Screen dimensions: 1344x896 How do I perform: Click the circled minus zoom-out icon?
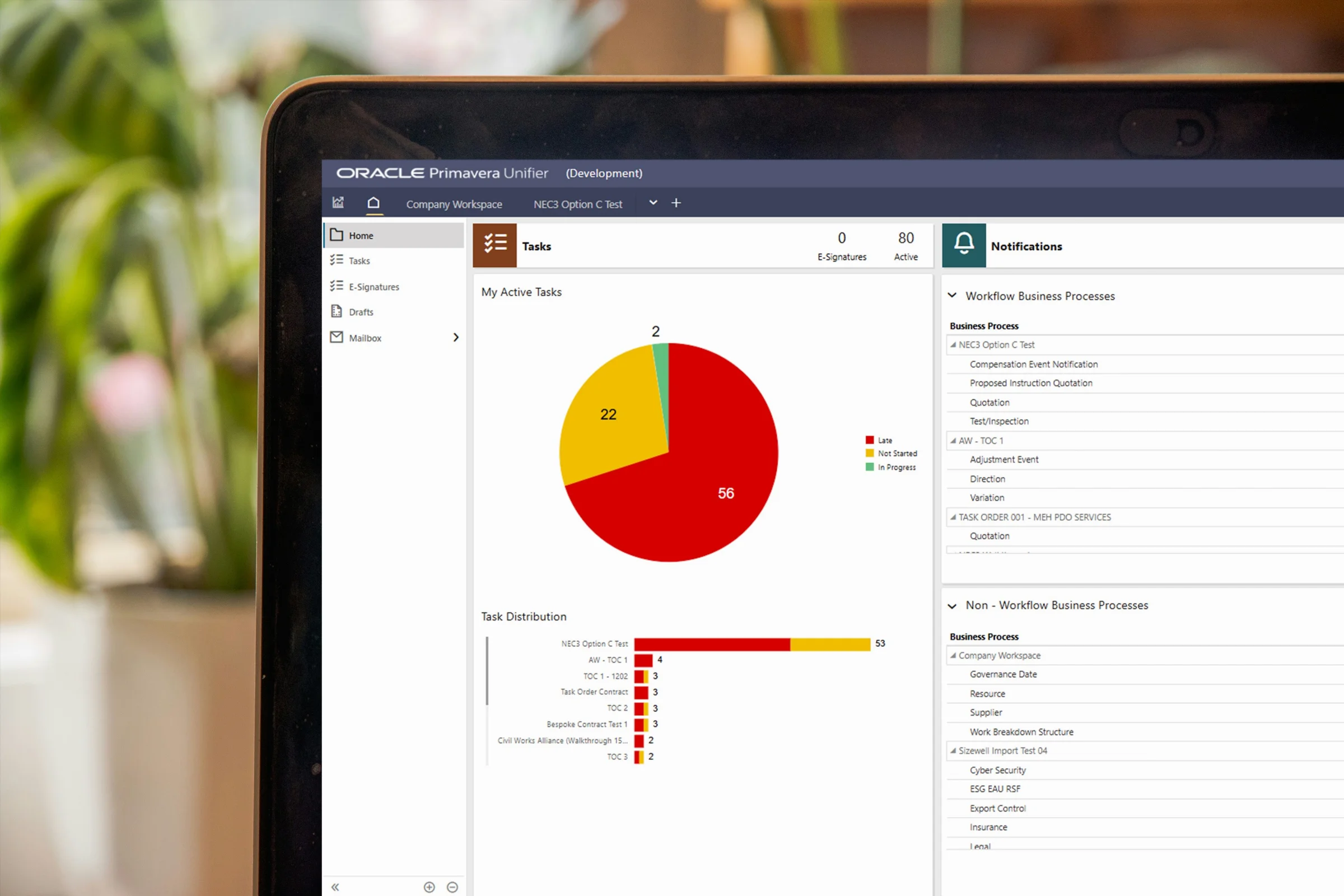[452, 887]
